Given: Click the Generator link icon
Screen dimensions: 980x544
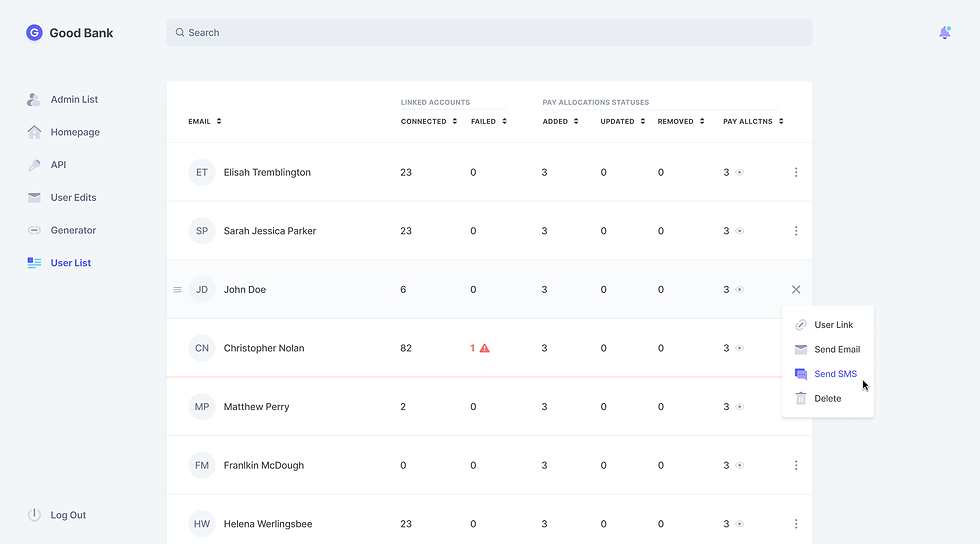Looking at the screenshot, I should (34, 230).
